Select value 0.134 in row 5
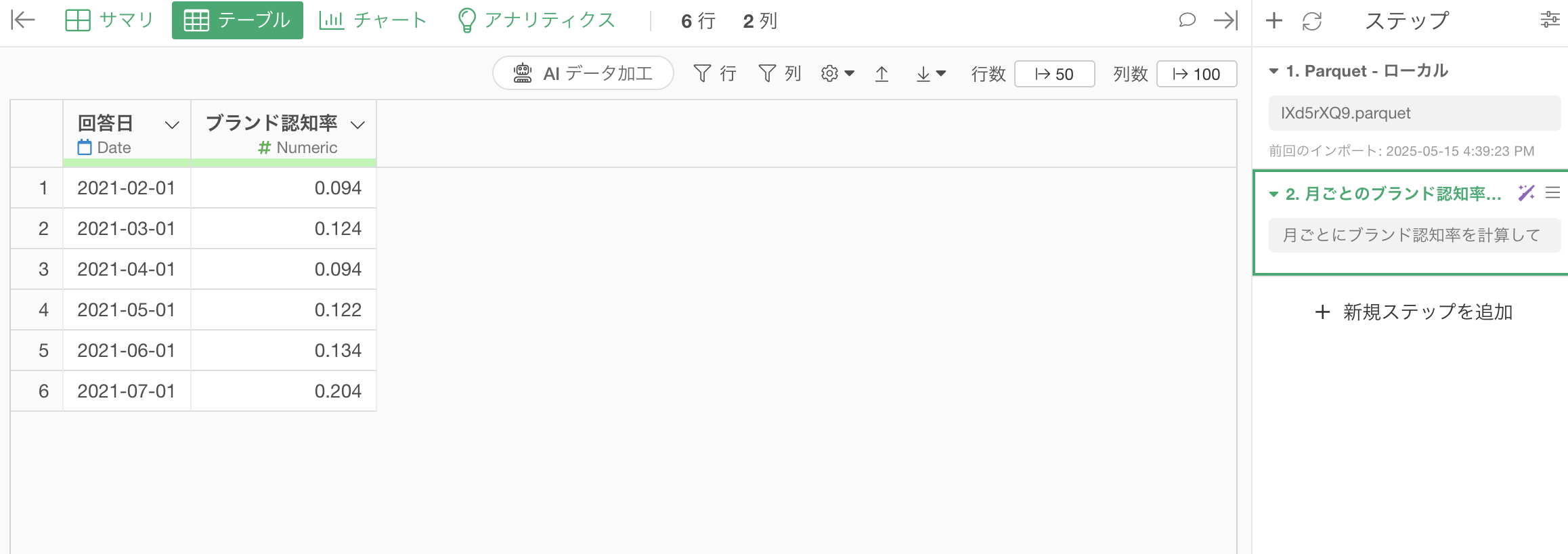The height and width of the screenshot is (554, 1568). (284, 350)
